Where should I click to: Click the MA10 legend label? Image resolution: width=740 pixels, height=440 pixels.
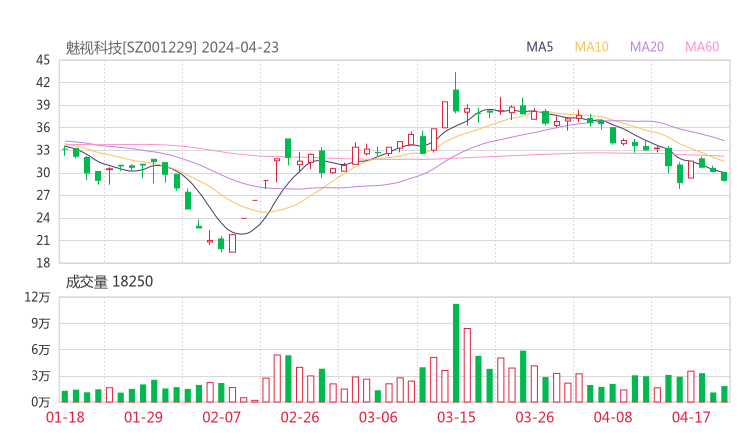pyautogui.click(x=591, y=47)
